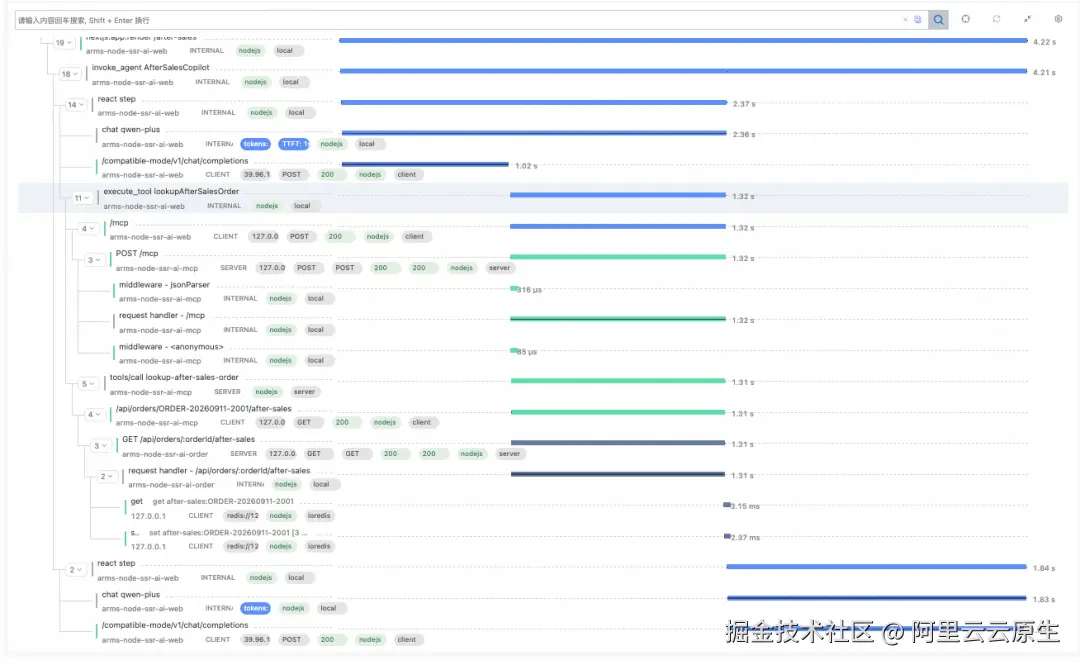Select the middleware - <anonymous> span
The width and height of the screenshot is (1080, 665).
(x=171, y=347)
